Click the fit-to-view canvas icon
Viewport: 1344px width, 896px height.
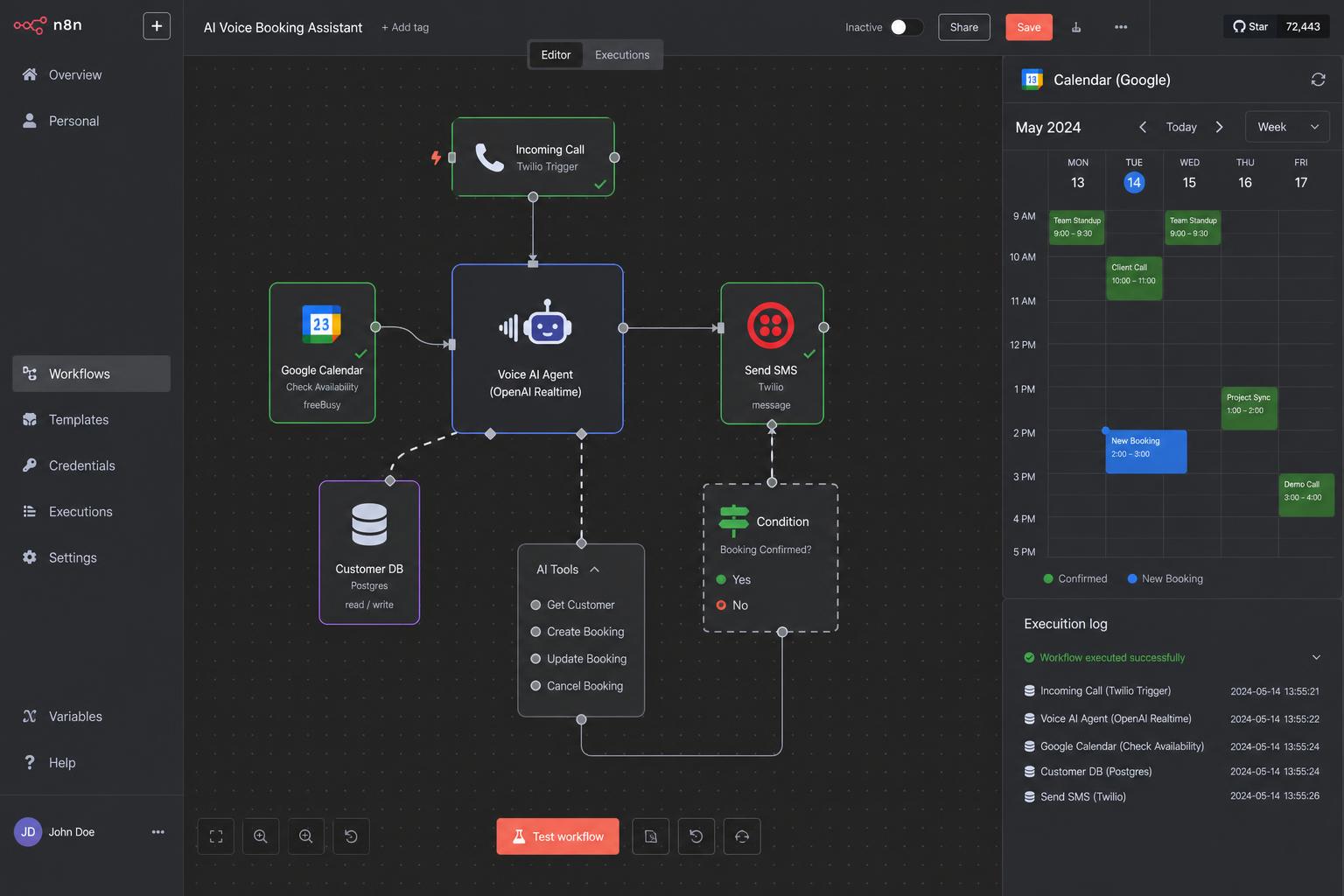tap(216, 836)
